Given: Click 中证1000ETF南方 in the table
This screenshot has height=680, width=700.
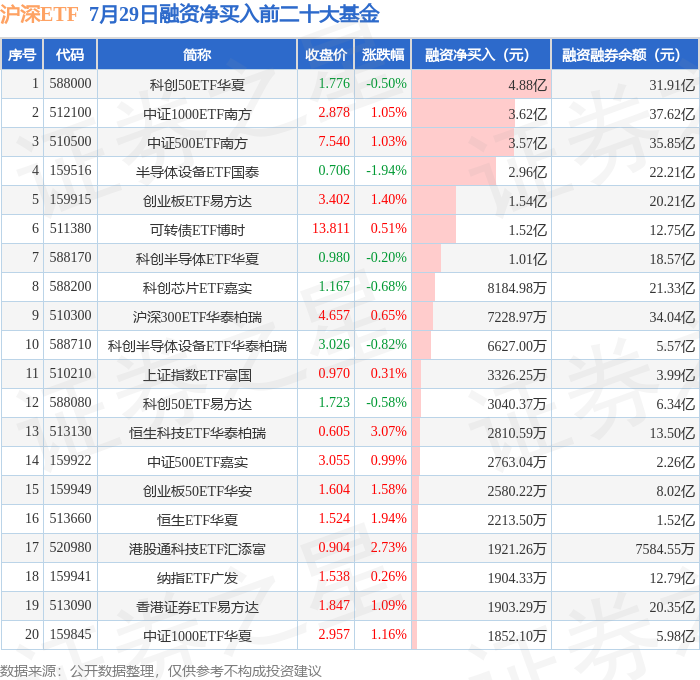Looking at the screenshot, I should coord(197,114).
